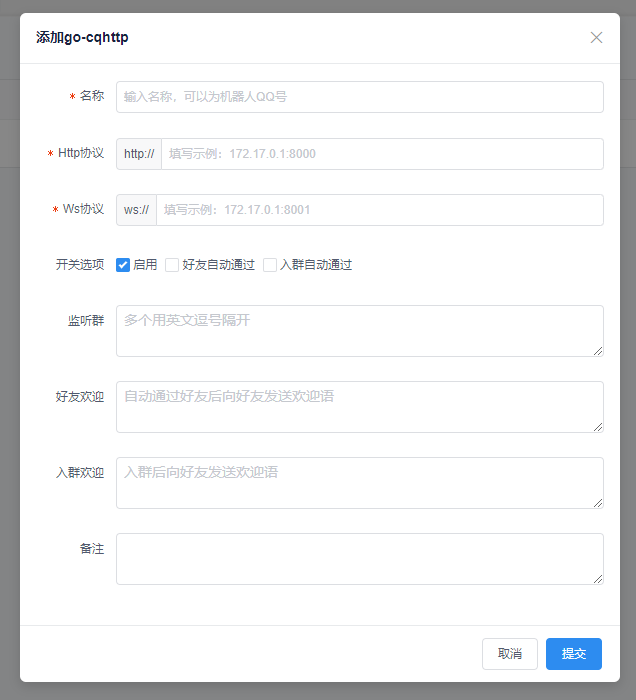The width and height of the screenshot is (636, 700).
Task: Click the 监听群 field label
Action: click(x=86, y=321)
